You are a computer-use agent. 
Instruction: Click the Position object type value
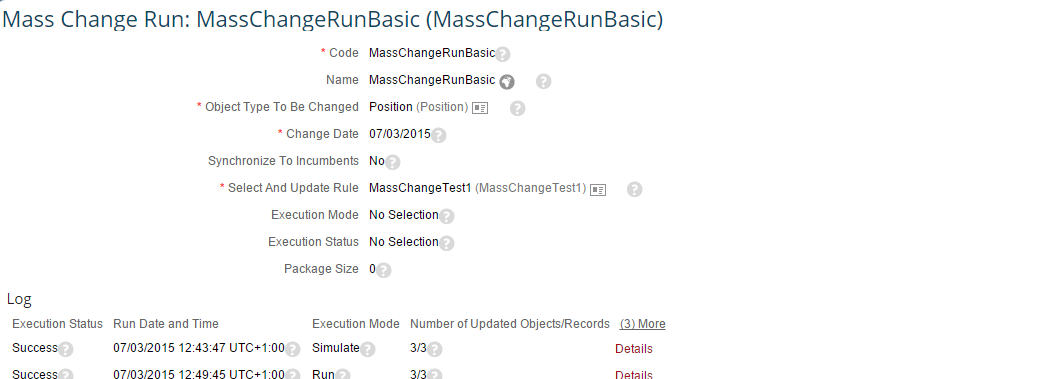(x=391, y=107)
